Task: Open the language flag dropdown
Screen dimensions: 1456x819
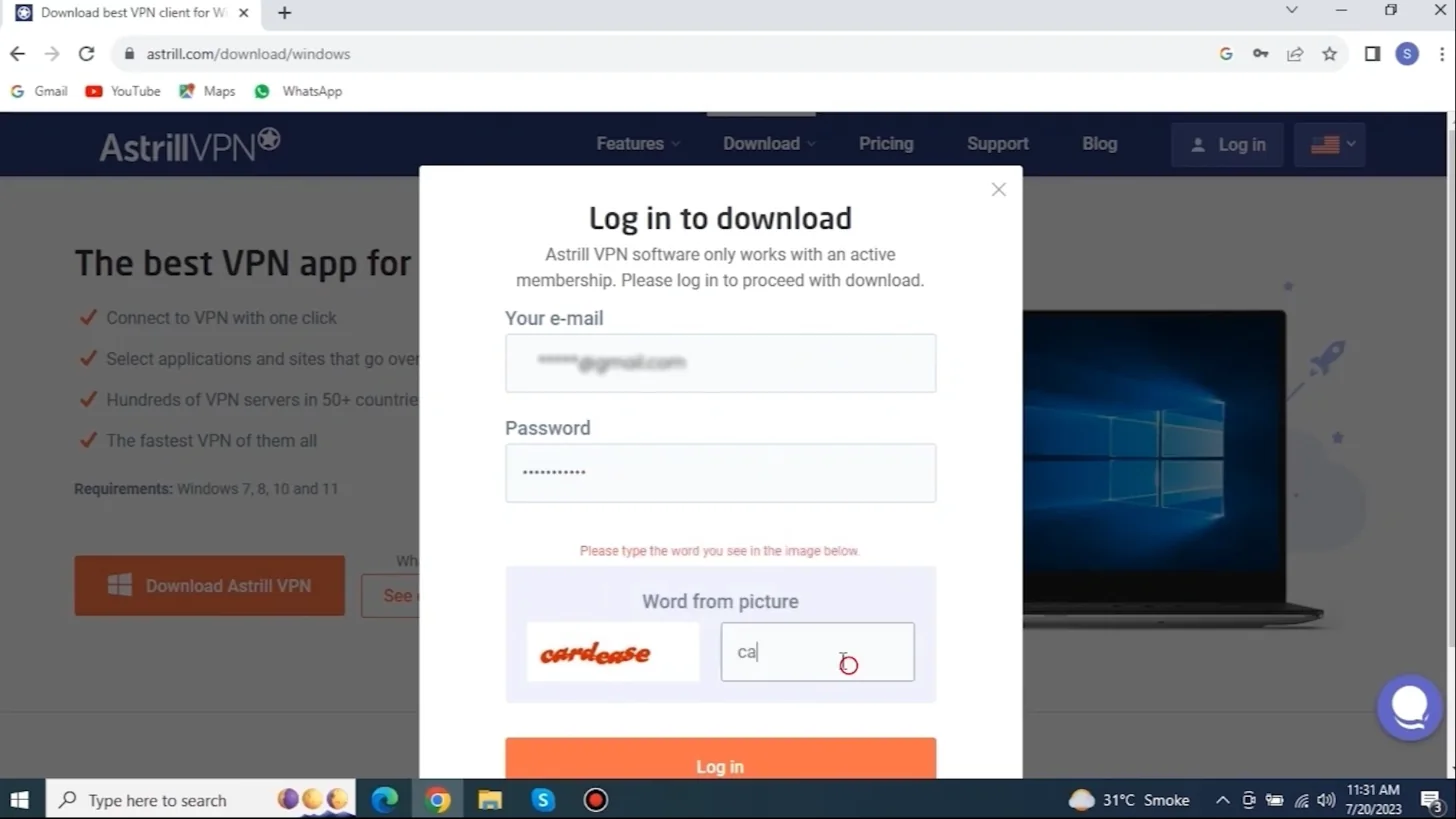Action: coord(1329,145)
